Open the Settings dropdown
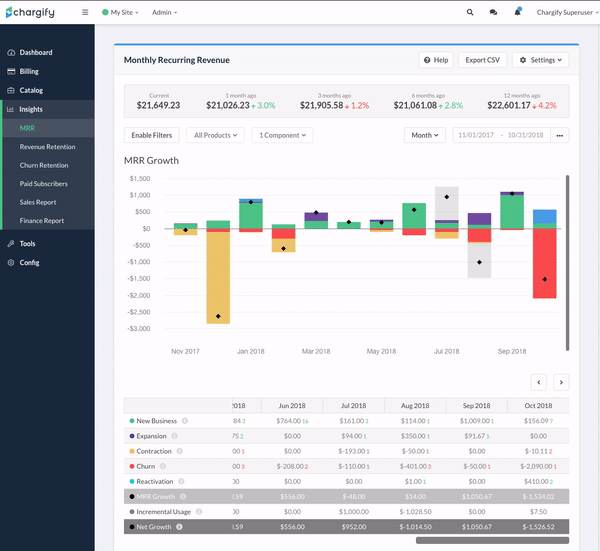The height and width of the screenshot is (551, 600). pyautogui.click(x=540, y=60)
